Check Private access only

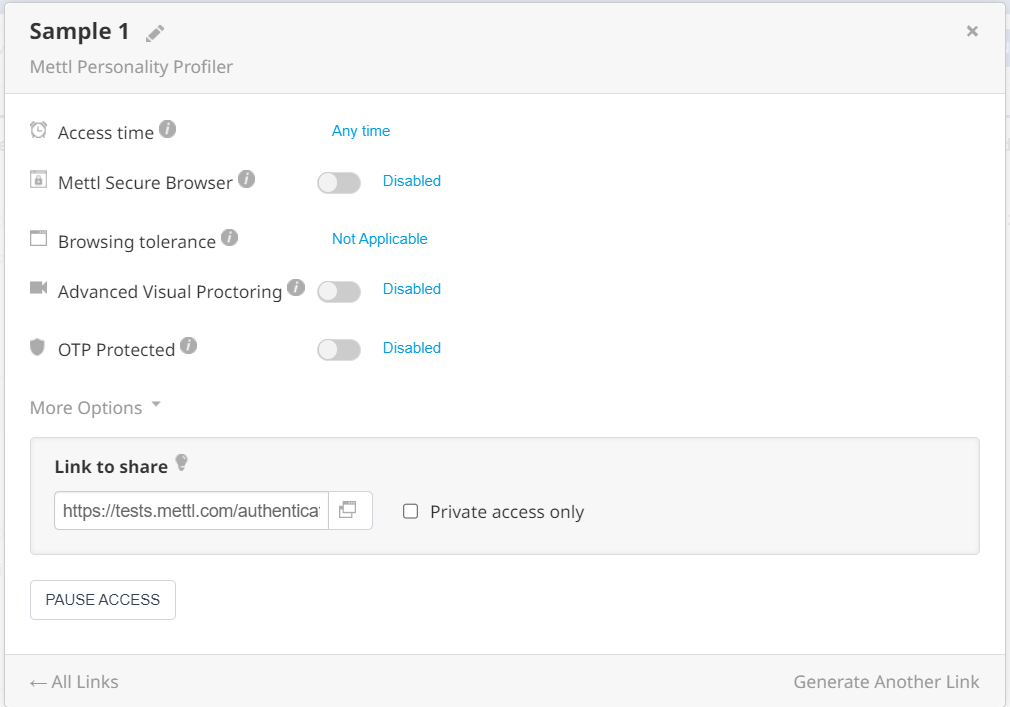click(x=410, y=511)
